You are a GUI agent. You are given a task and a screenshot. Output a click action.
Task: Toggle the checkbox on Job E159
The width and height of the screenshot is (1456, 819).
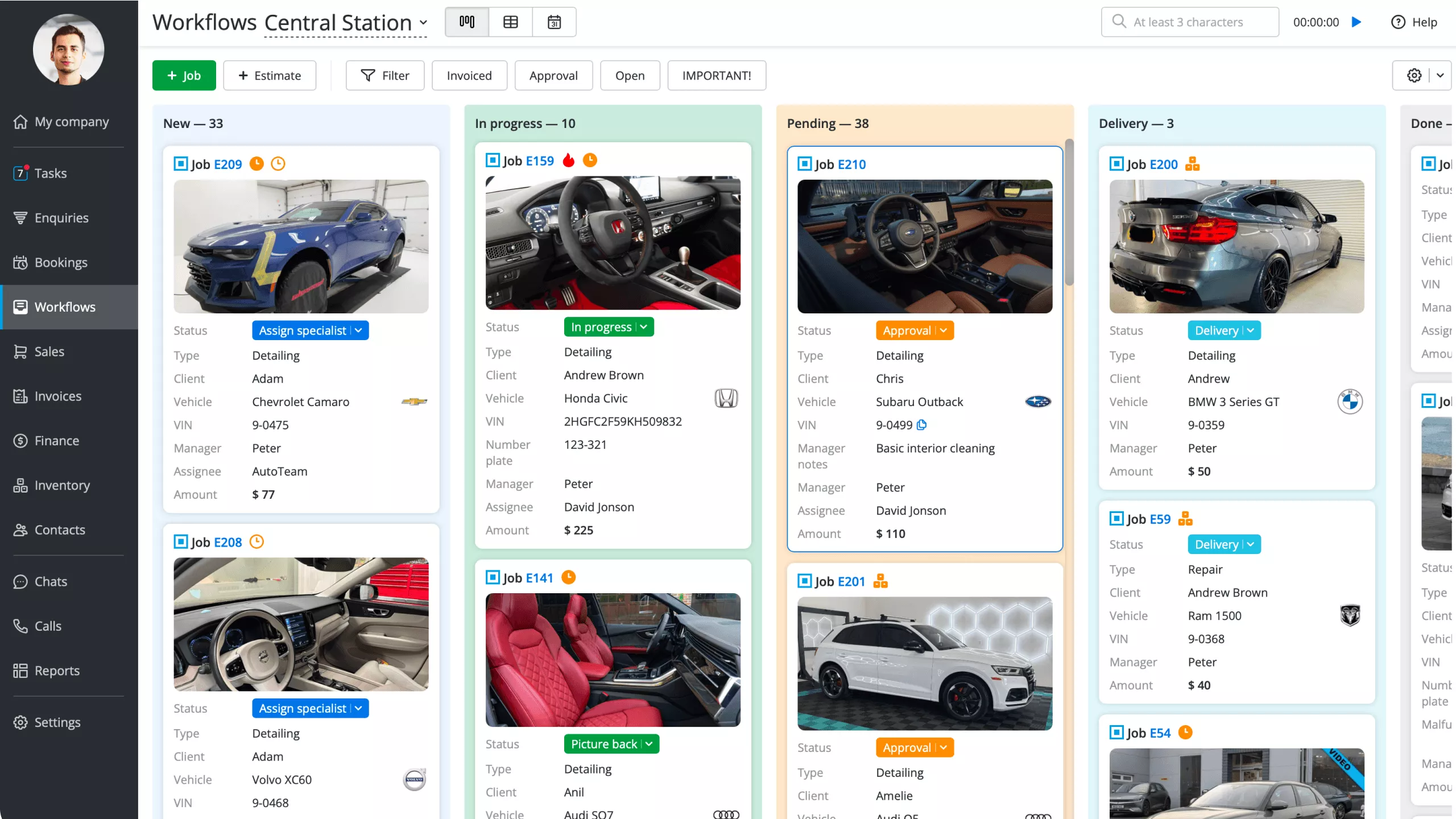click(x=493, y=160)
